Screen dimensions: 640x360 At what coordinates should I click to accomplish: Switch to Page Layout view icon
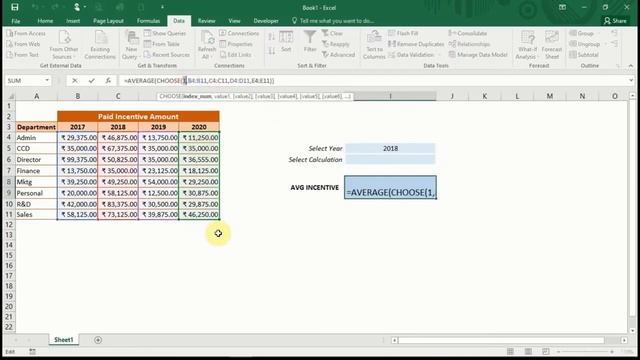[528, 351]
